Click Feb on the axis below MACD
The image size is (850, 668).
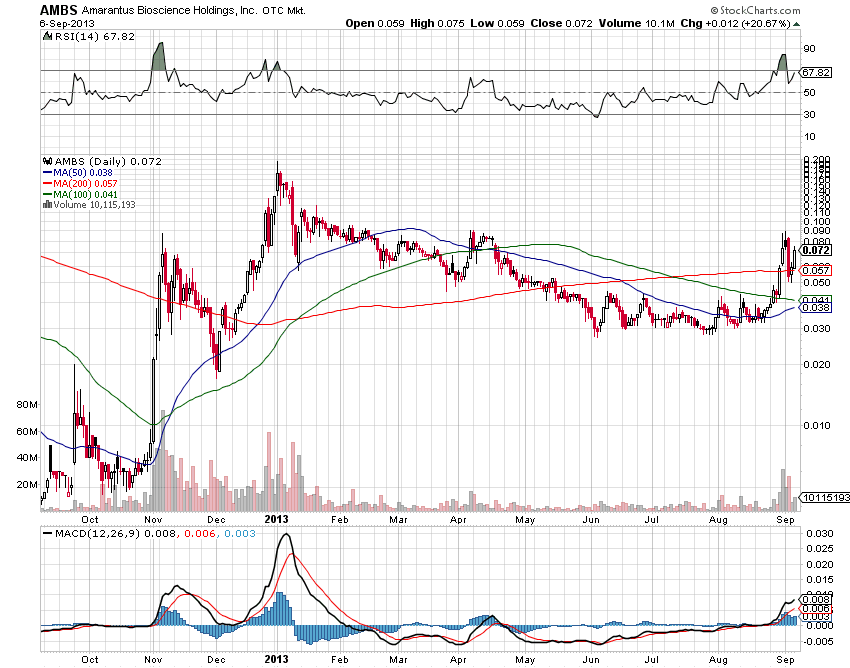(x=339, y=659)
